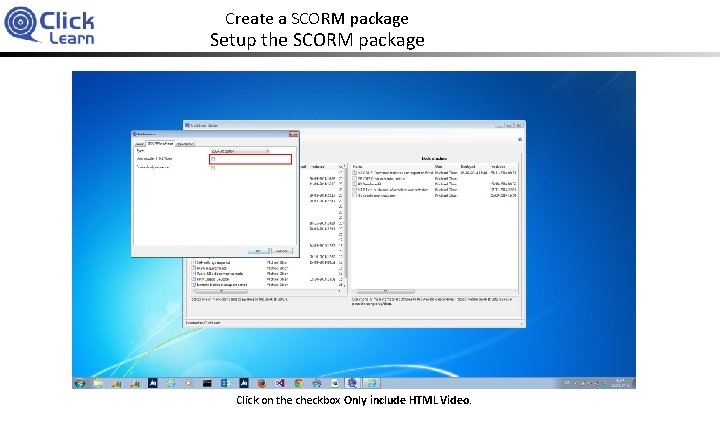Image resolution: width=720 pixels, height=437 pixels.
Task: Tick the checkbox below Only include HTML Video
Action: pyautogui.click(x=213, y=168)
